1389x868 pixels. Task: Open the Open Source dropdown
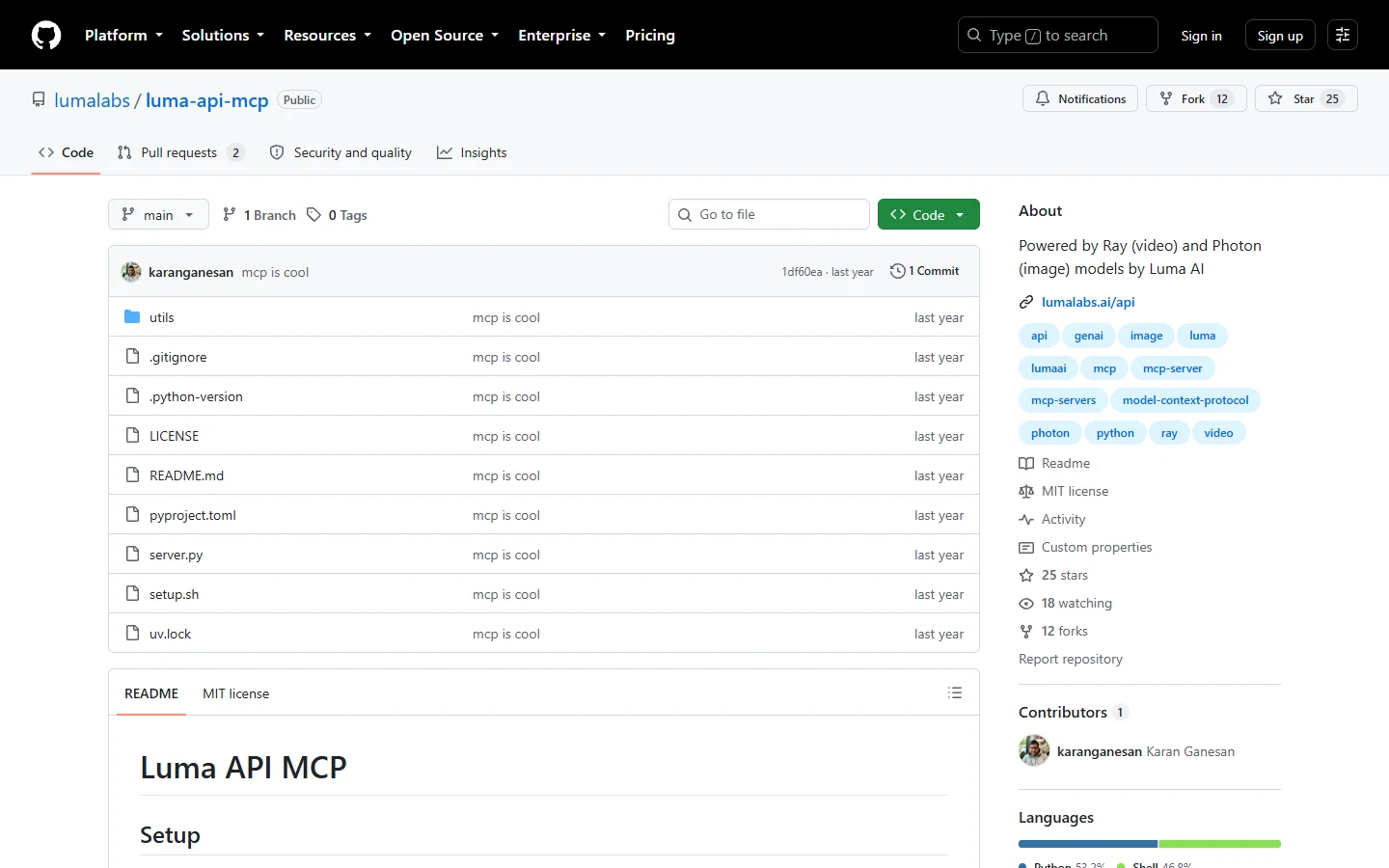pyautogui.click(x=445, y=35)
